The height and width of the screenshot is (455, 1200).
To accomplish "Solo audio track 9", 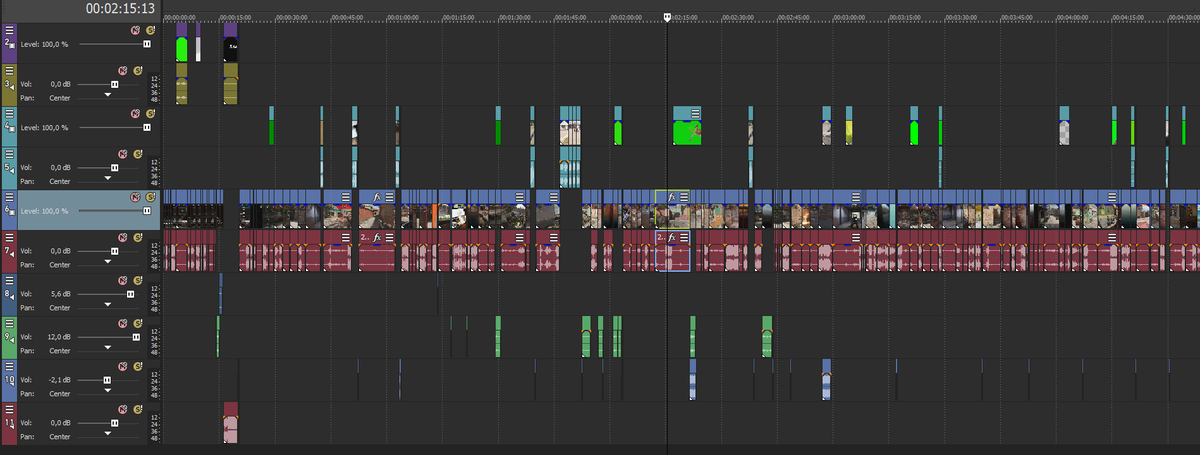I will (x=137, y=323).
